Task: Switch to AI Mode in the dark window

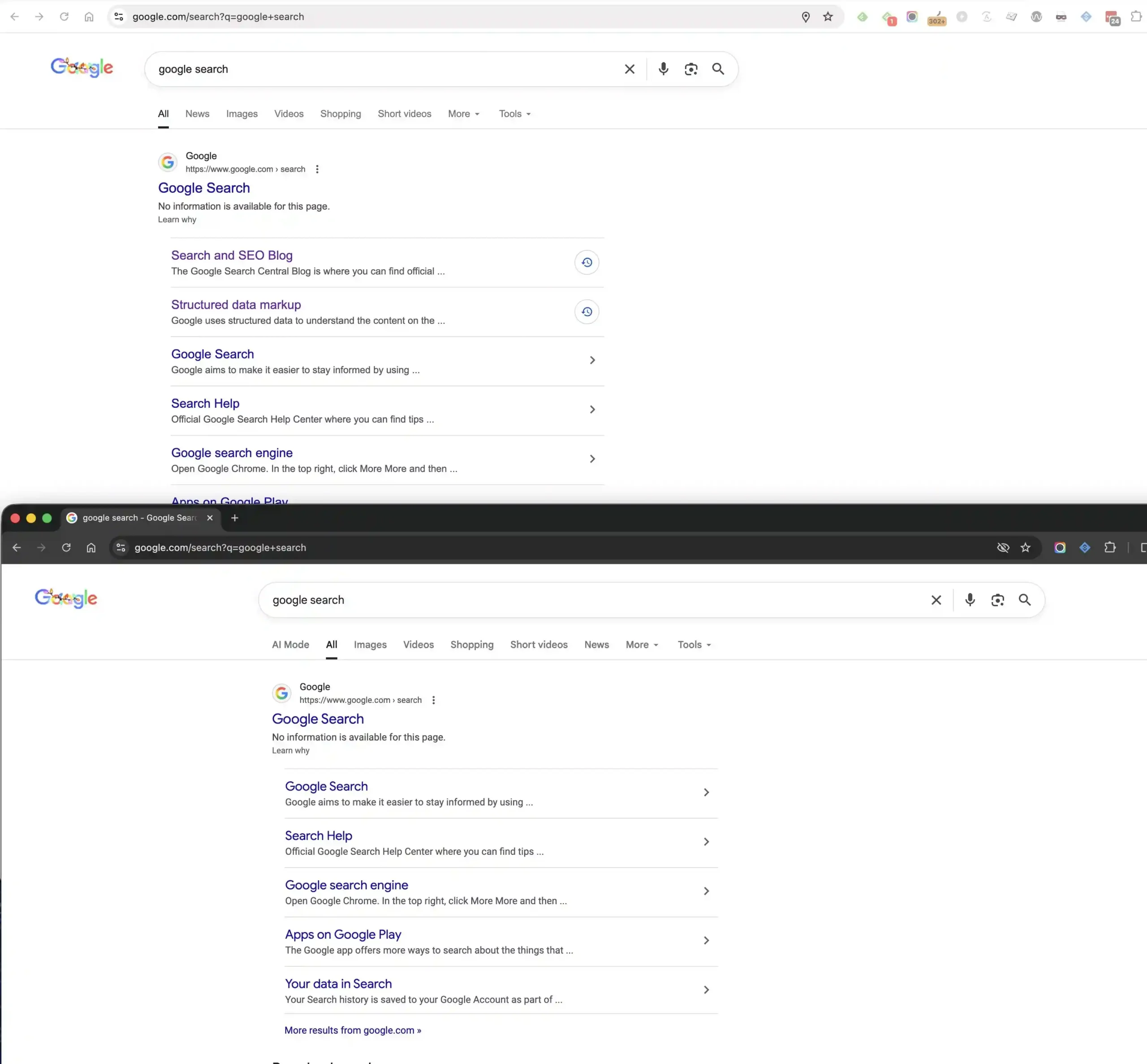Action: [x=290, y=645]
